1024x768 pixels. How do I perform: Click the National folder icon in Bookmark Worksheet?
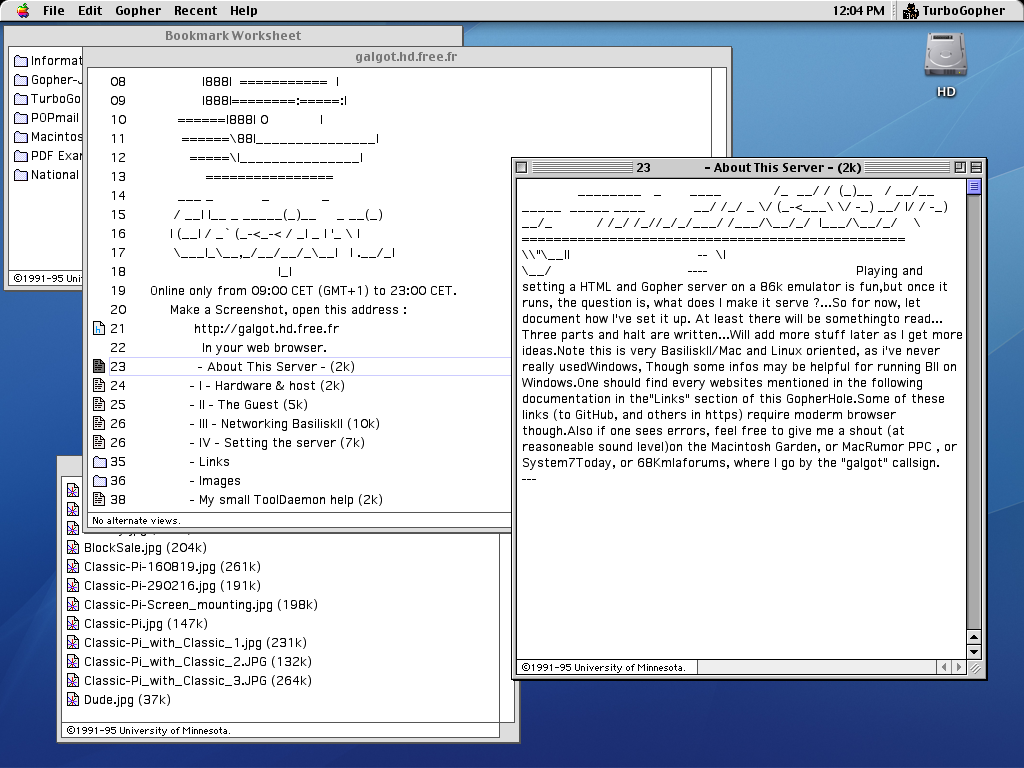point(21,175)
